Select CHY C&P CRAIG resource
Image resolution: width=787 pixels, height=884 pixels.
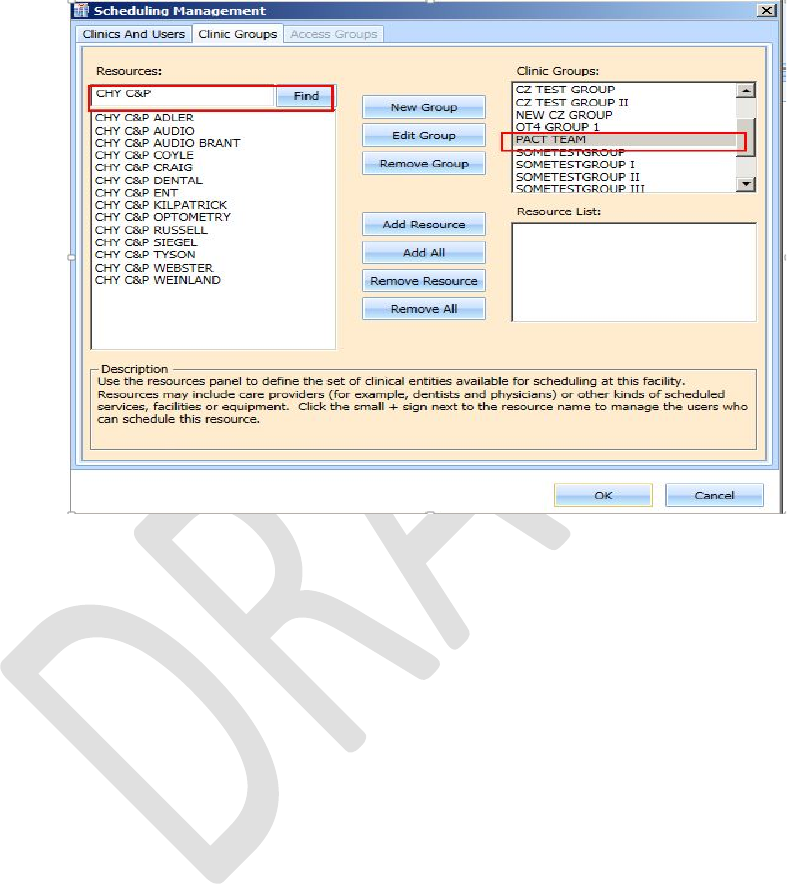pos(144,167)
